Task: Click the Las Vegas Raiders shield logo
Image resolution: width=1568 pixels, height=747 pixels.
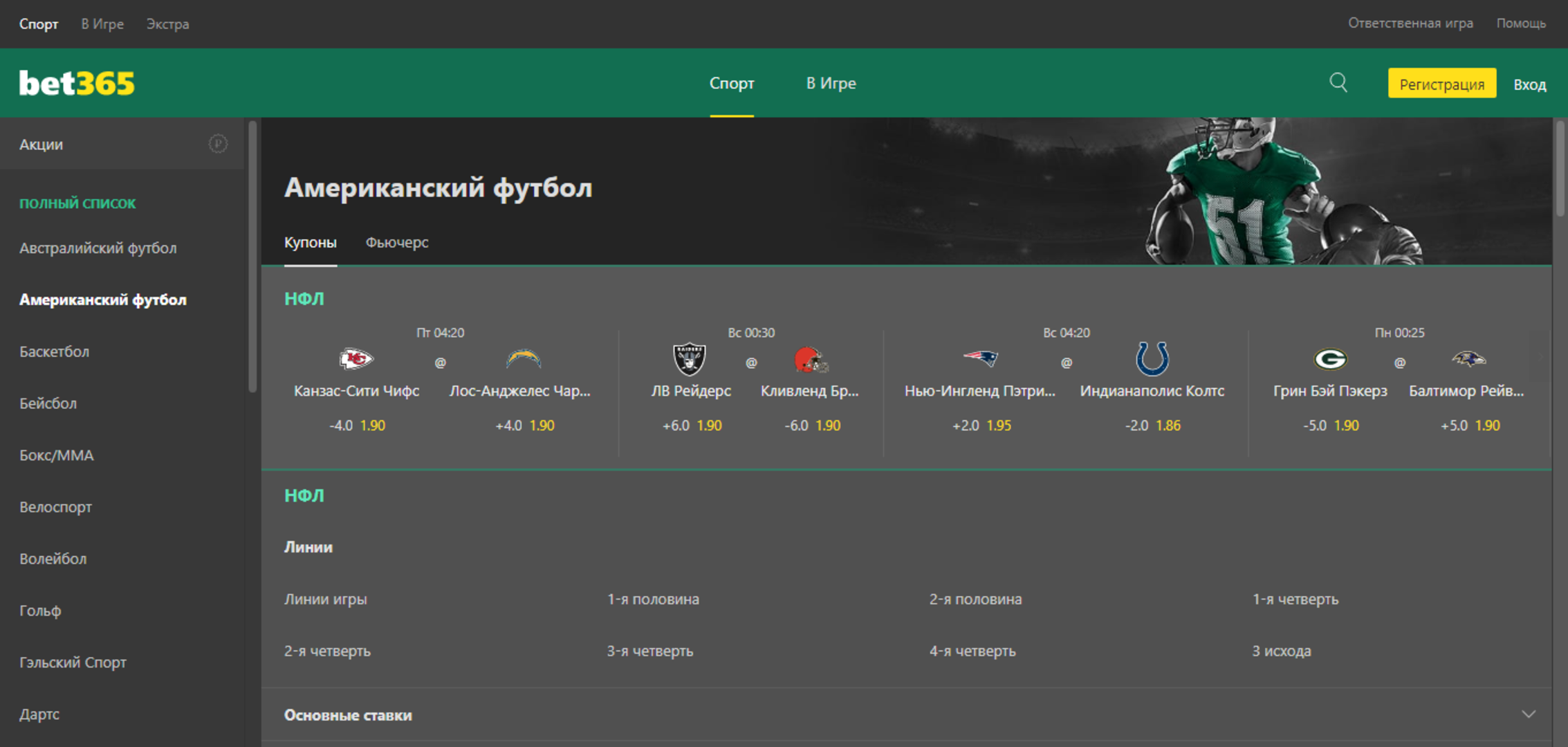Action: (x=690, y=359)
